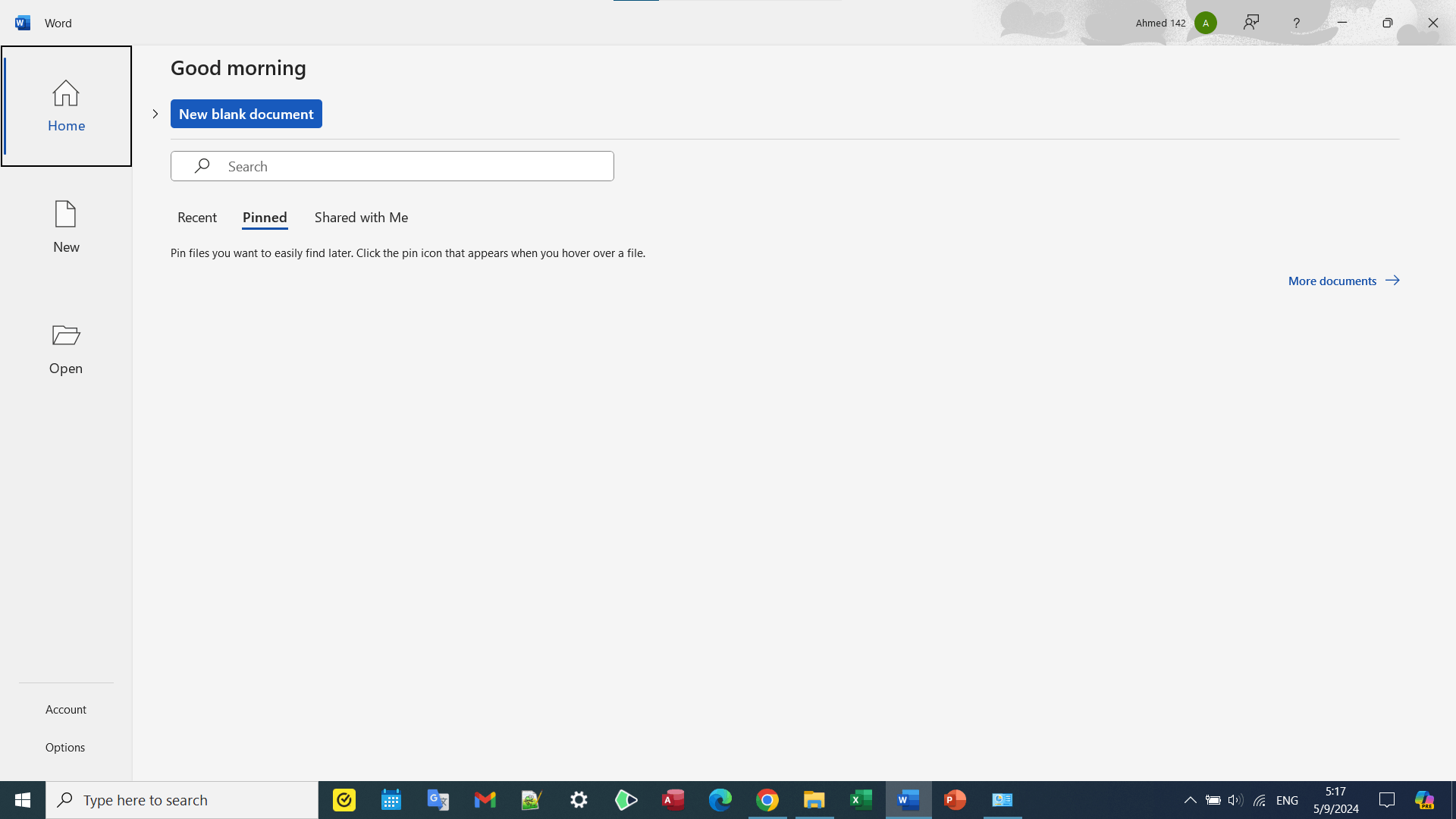Open the feedback person icon in title bar

(x=1251, y=23)
